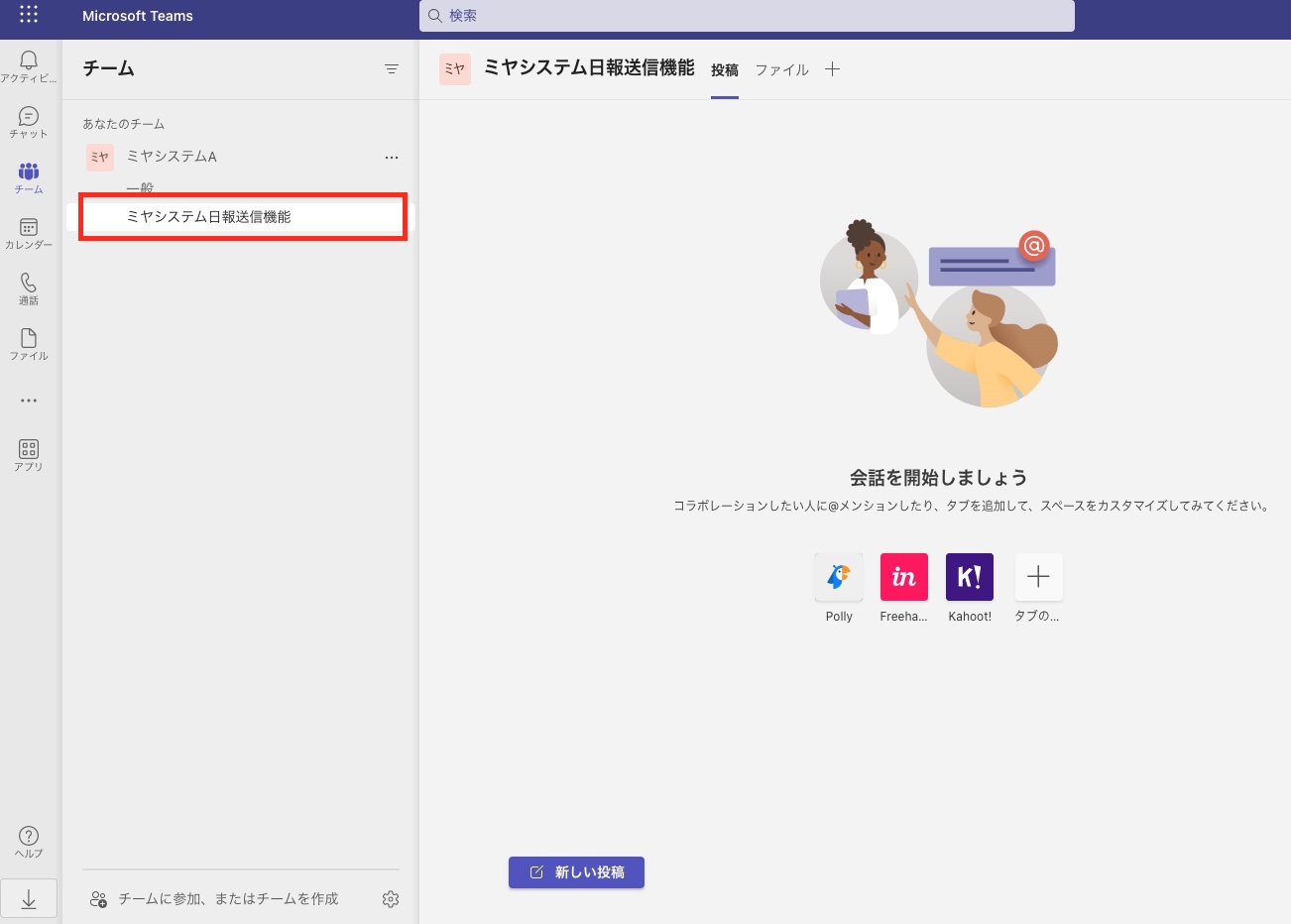Open Help with the question mark icon
The image size is (1291, 924).
pyautogui.click(x=29, y=842)
